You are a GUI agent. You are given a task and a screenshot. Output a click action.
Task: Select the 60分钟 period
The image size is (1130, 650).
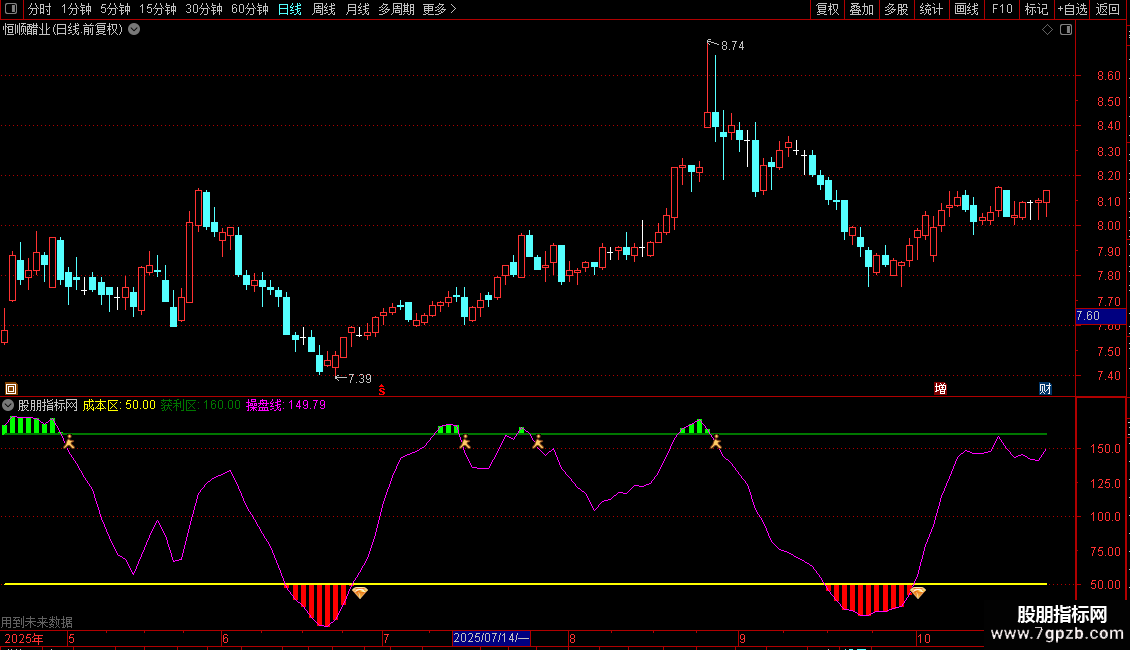(x=250, y=9)
